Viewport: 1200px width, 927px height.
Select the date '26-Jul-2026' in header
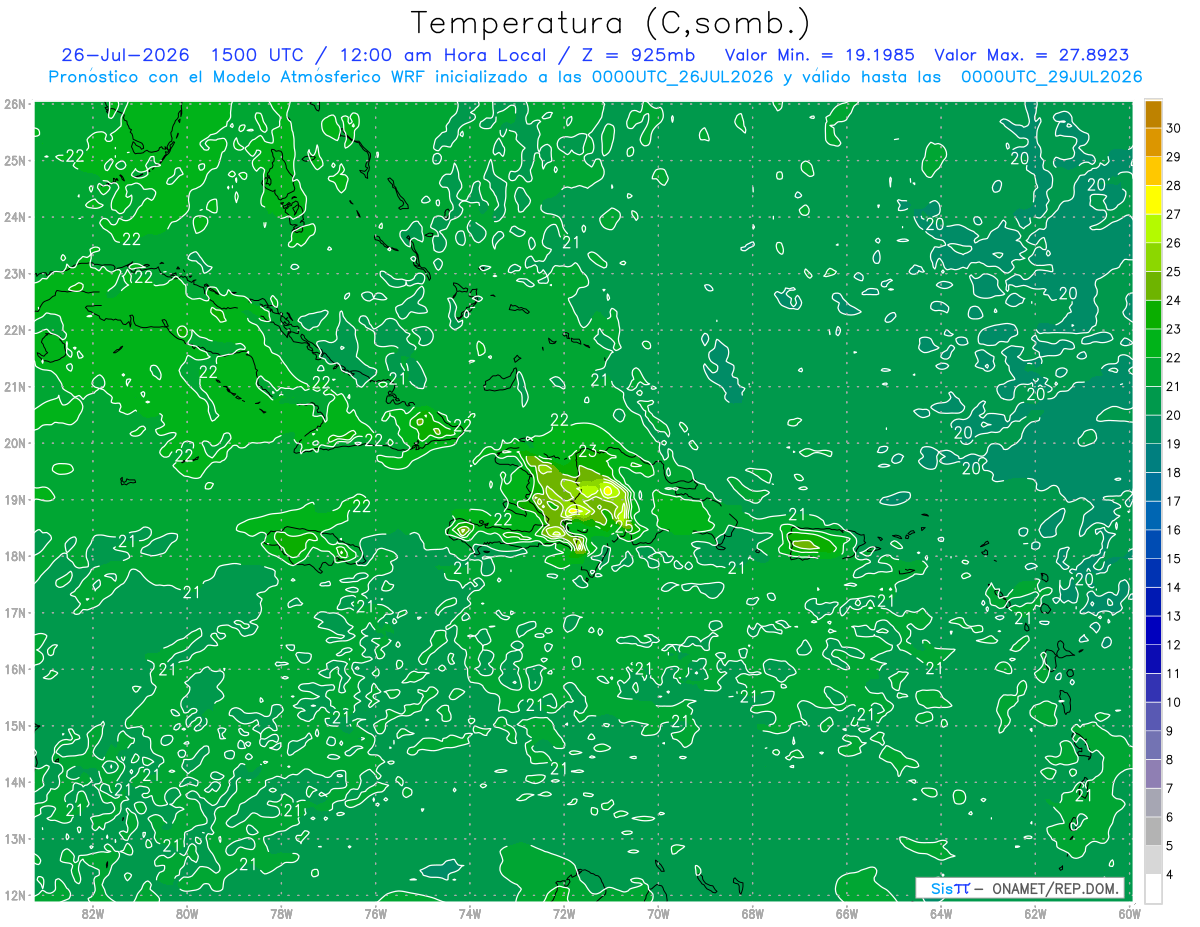[x=127, y=55]
